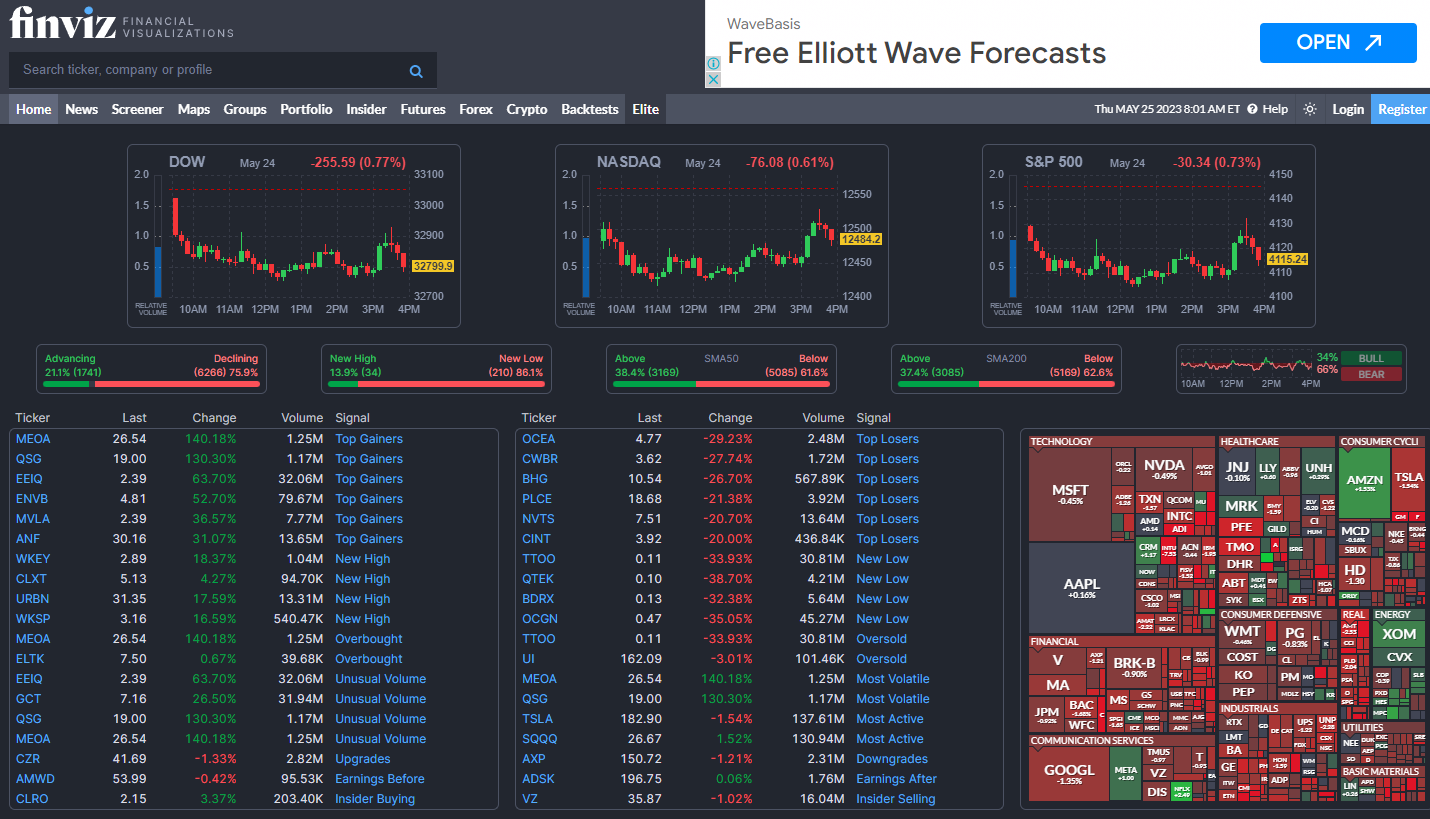
Task: Click the Downgrades signal link
Action: pos(892,759)
